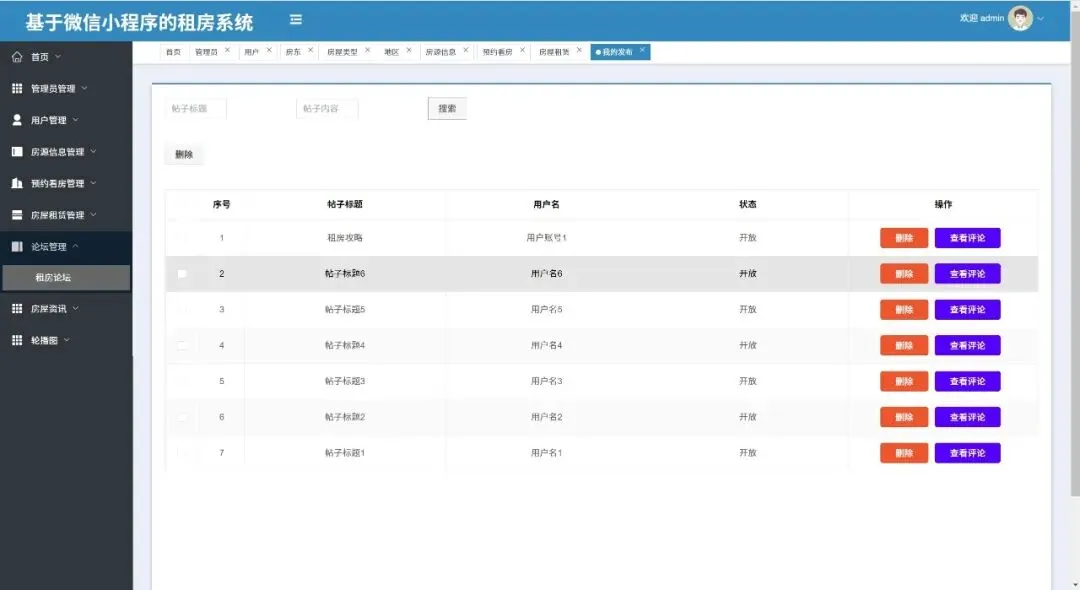Focus the 帖子内容 search input

point(327,109)
